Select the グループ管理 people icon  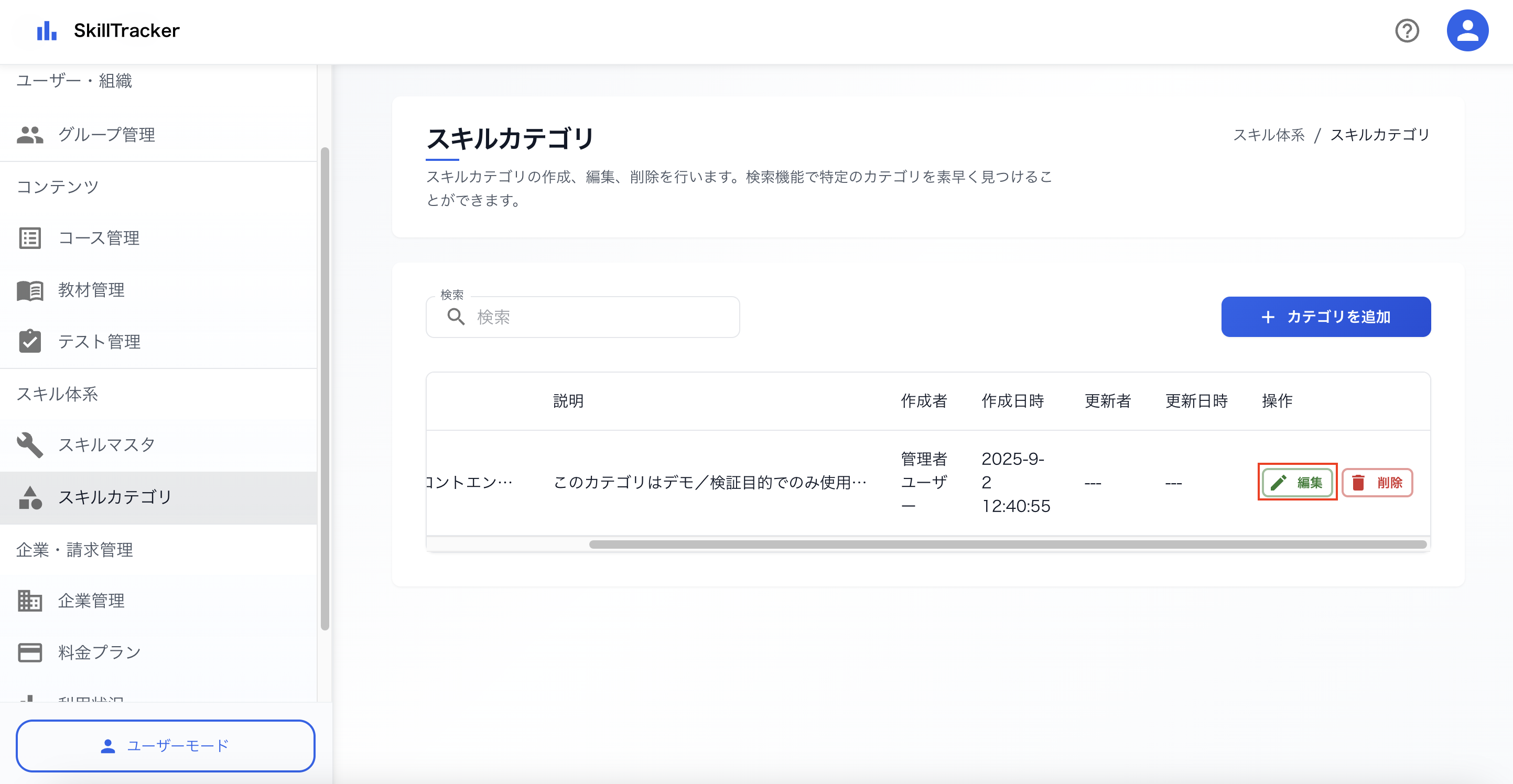point(30,134)
